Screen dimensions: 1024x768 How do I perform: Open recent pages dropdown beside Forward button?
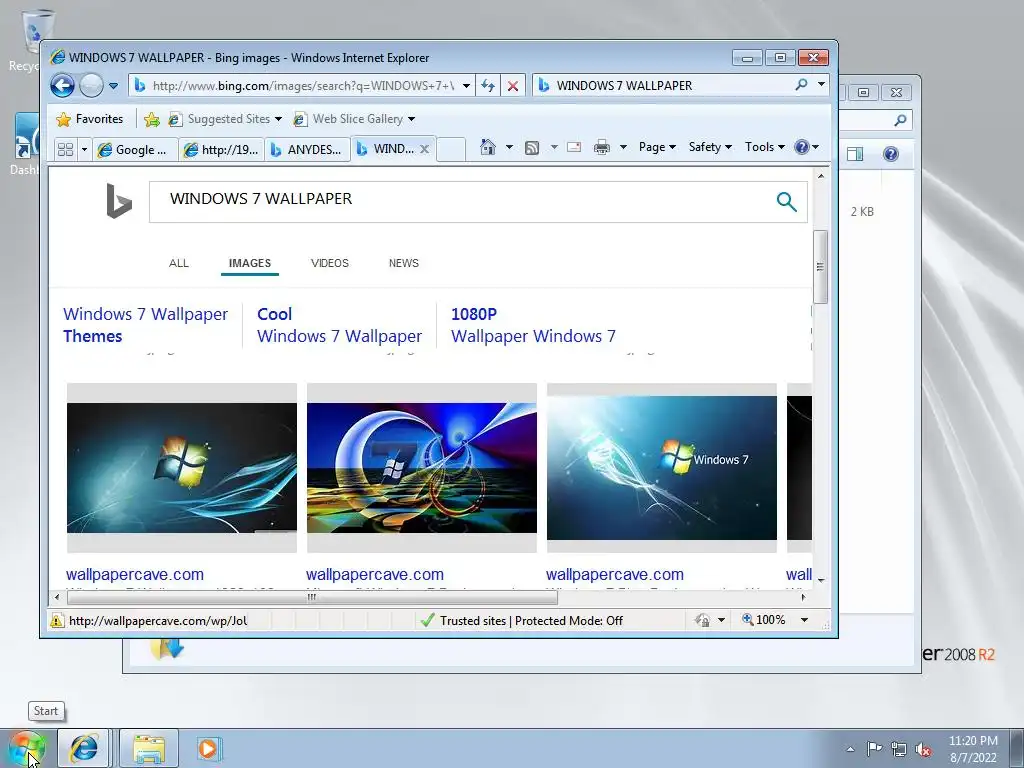pos(113,86)
